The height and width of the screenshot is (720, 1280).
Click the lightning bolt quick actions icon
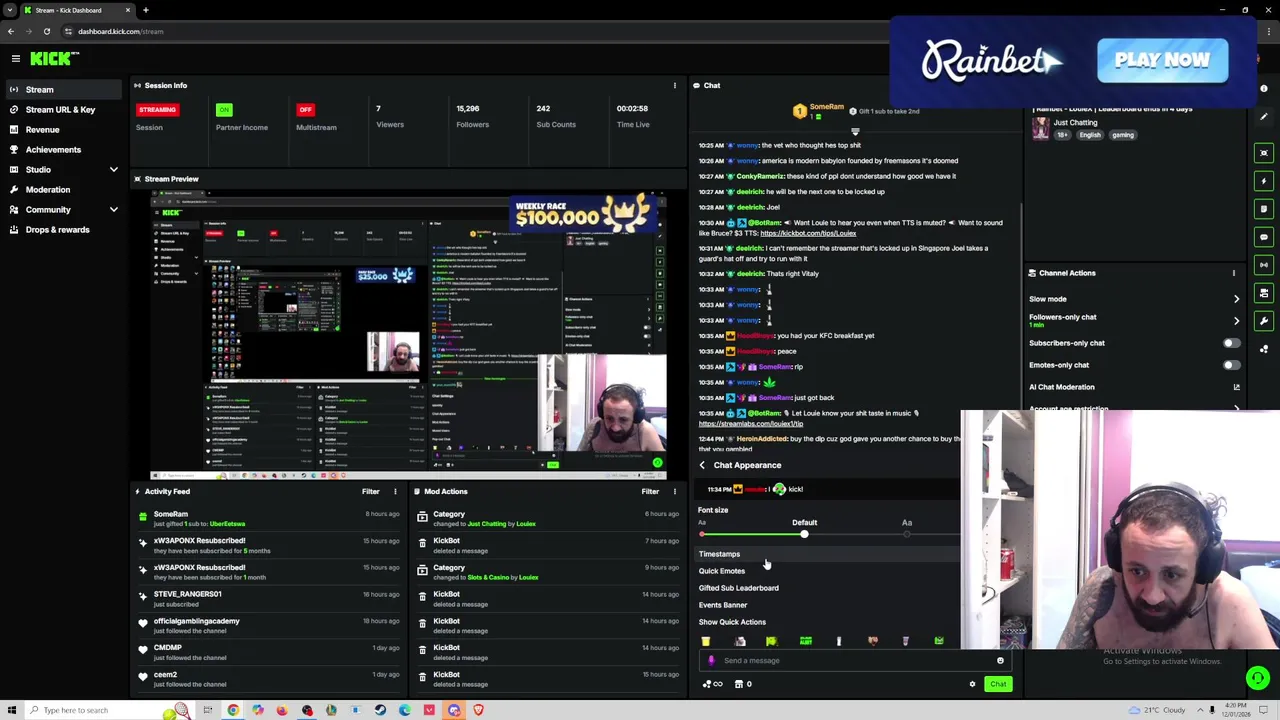(x=1264, y=181)
